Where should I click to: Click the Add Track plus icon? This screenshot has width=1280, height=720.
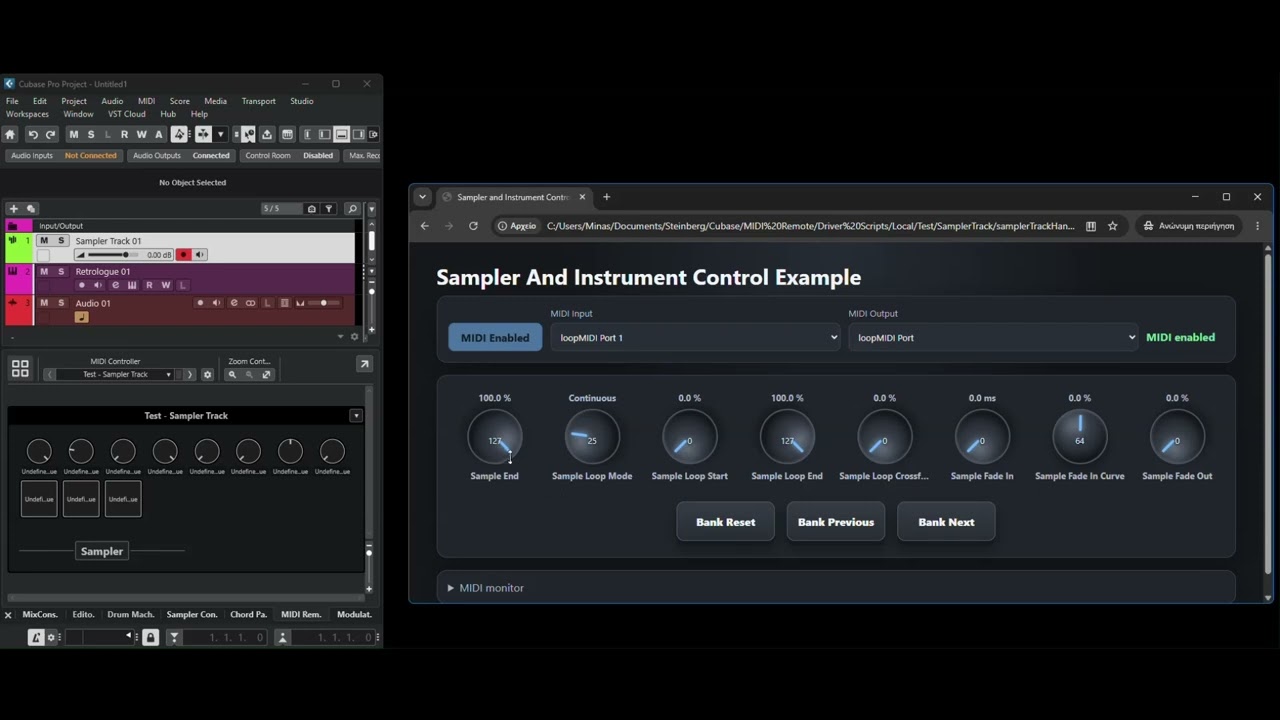pyautogui.click(x=14, y=209)
